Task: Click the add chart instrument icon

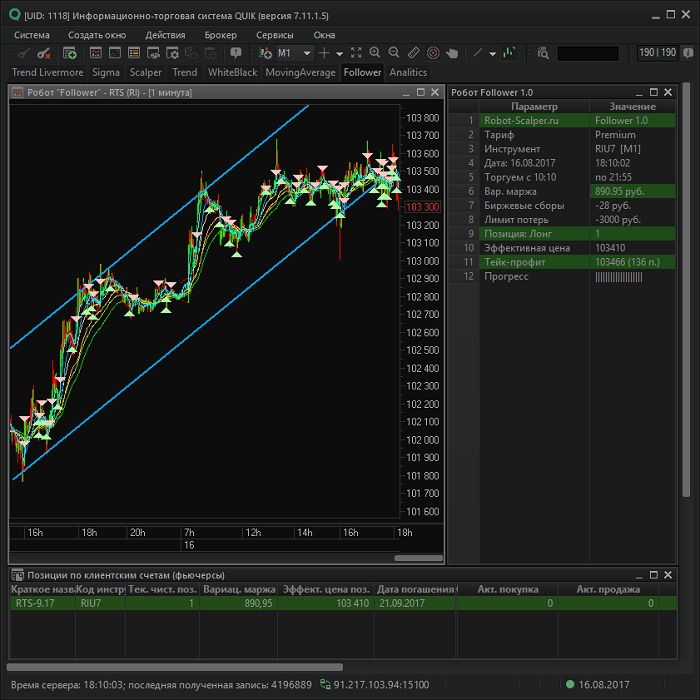Action: pos(265,53)
